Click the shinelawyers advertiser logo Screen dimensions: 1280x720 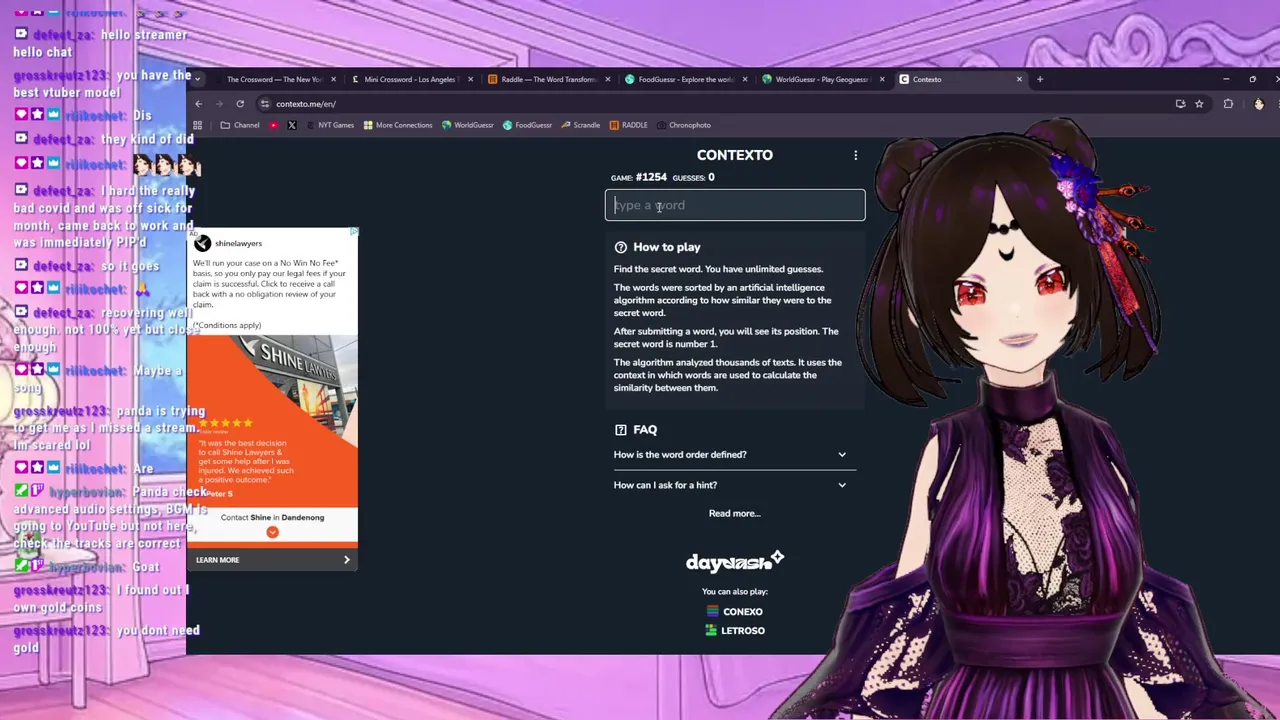pos(203,244)
